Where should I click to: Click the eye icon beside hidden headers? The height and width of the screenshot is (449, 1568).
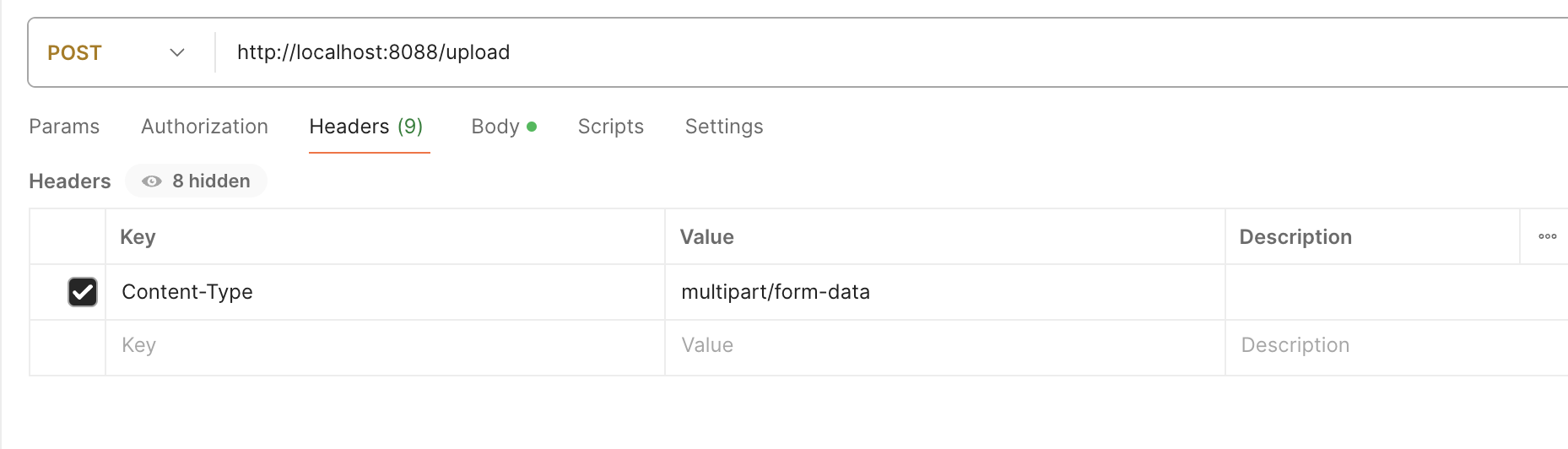point(152,181)
